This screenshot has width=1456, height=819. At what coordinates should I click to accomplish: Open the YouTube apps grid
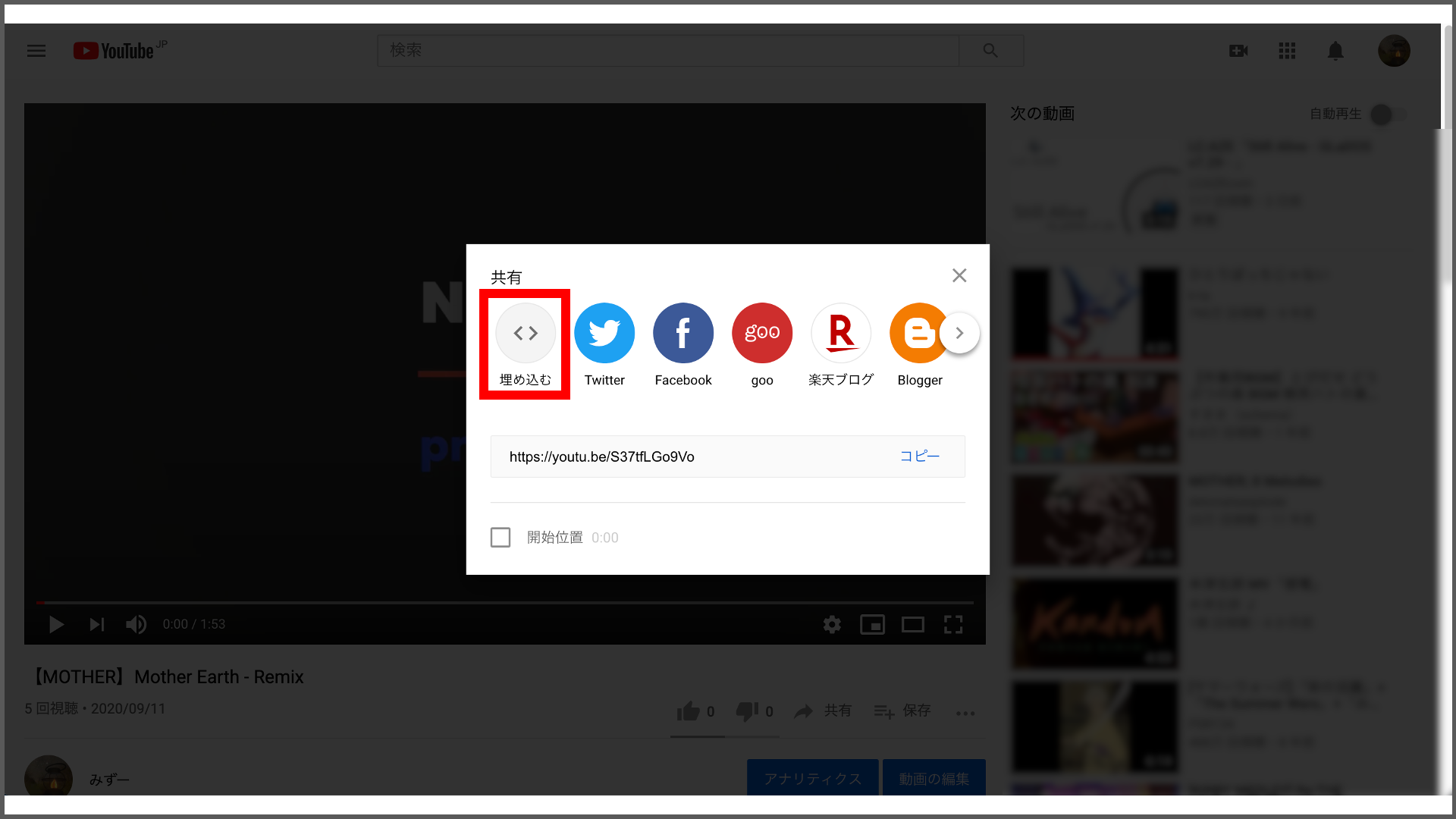pyautogui.click(x=1287, y=51)
